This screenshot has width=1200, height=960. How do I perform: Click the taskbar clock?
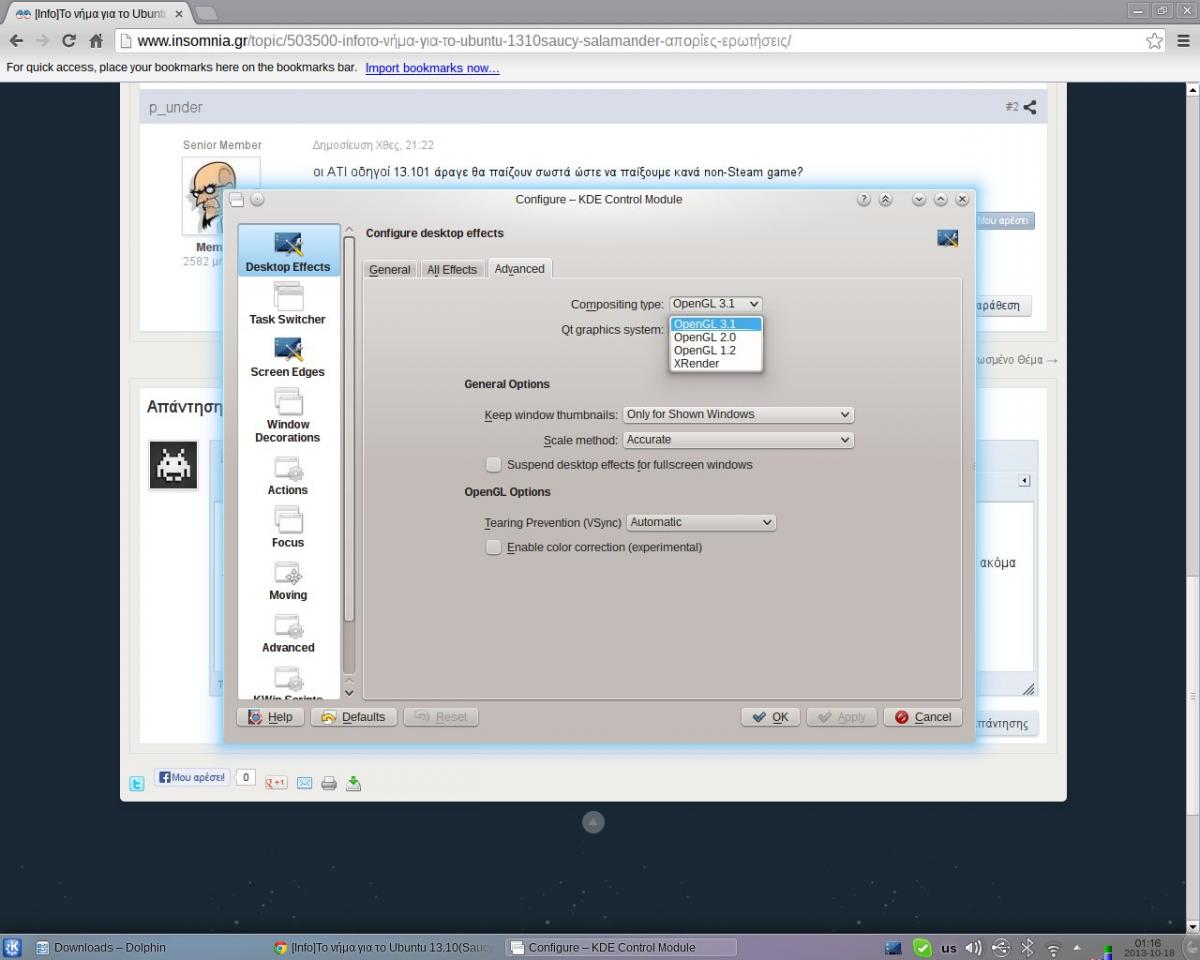pos(1148,947)
